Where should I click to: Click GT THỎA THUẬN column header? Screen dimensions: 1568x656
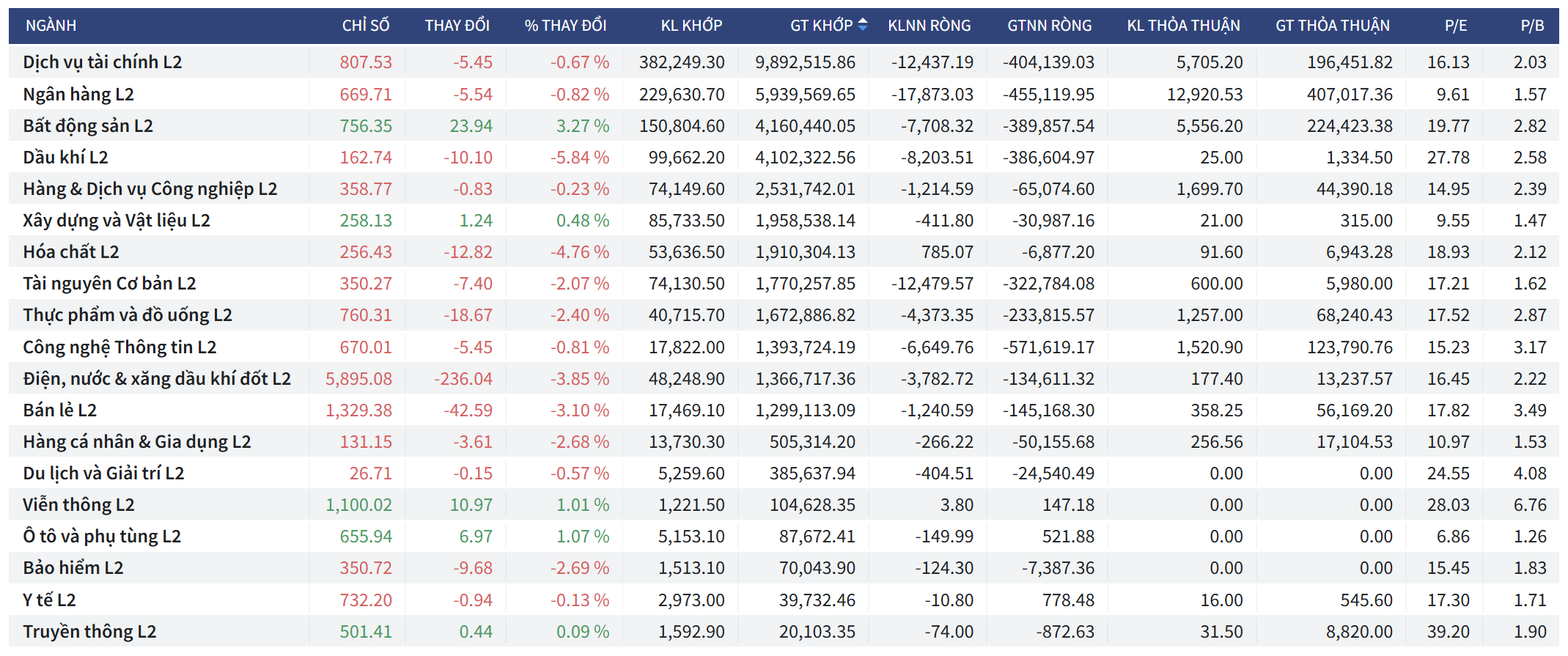pyautogui.click(x=1332, y=26)
